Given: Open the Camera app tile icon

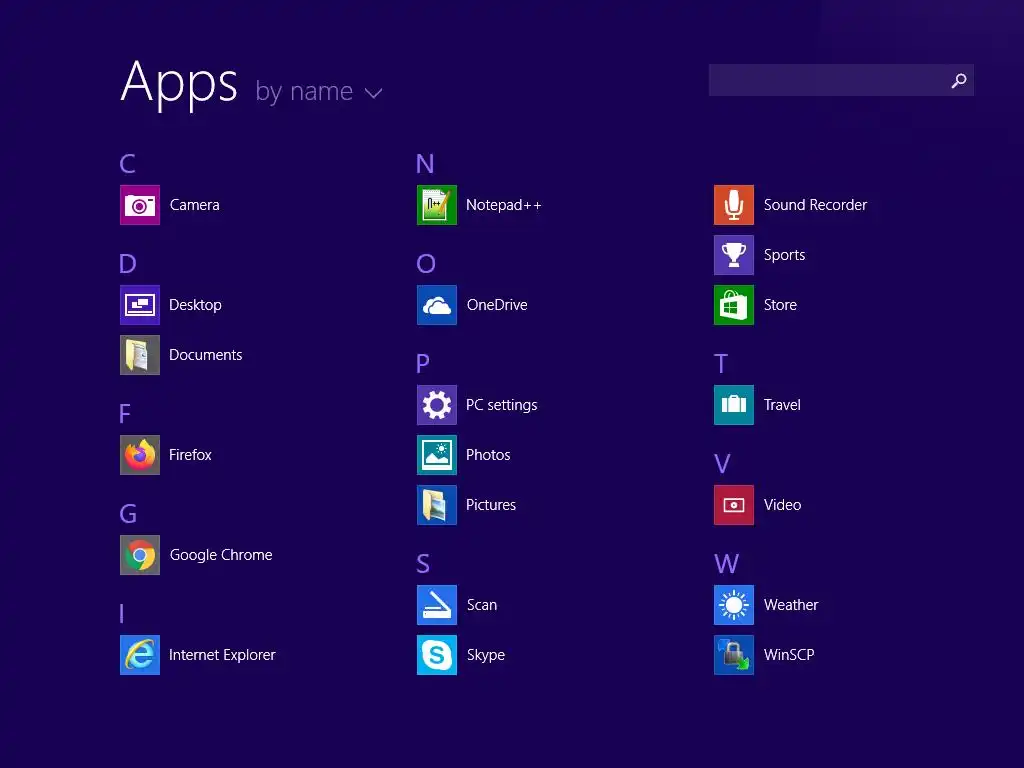Looking at the screenshot, I should 140,205.
